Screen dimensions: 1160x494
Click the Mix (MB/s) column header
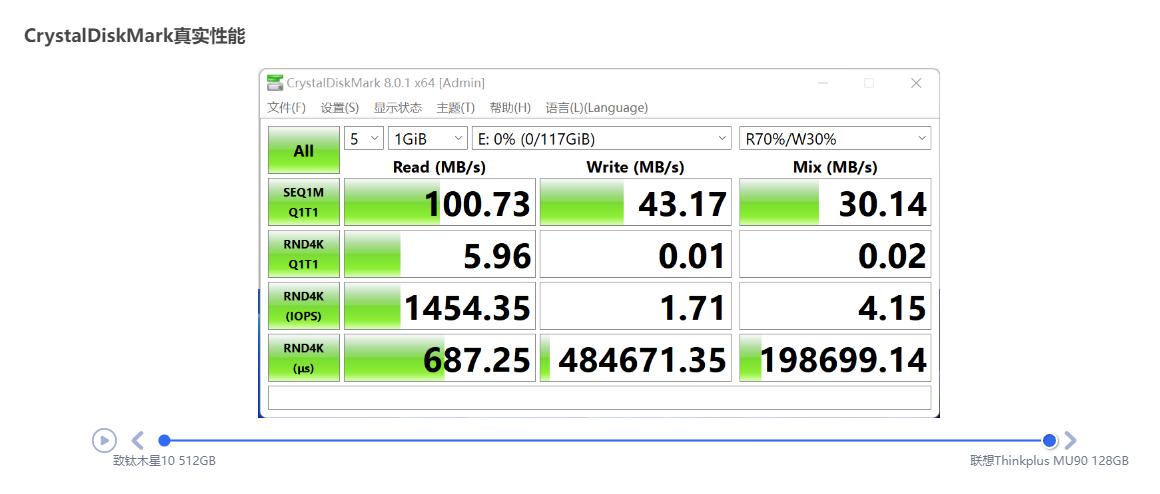(x=835, y=167)
